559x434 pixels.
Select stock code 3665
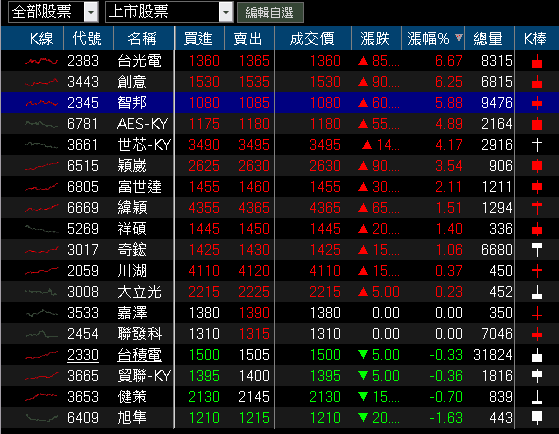pos(83,376)
